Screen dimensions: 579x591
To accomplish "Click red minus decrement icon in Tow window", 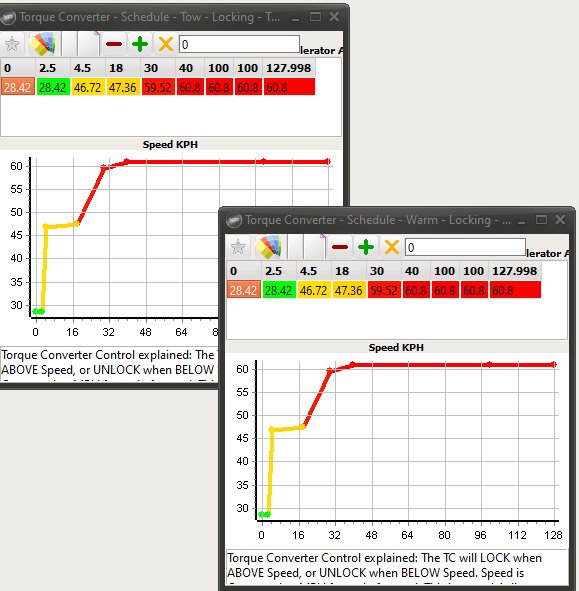I will click(114, 44).
